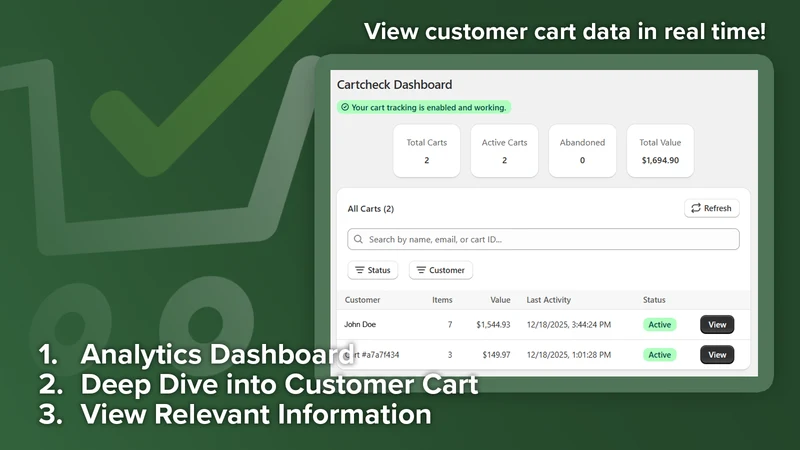The image size is (800, 450).
Task: Click the $1,694.90 total value figure
Action: (660, 160)
